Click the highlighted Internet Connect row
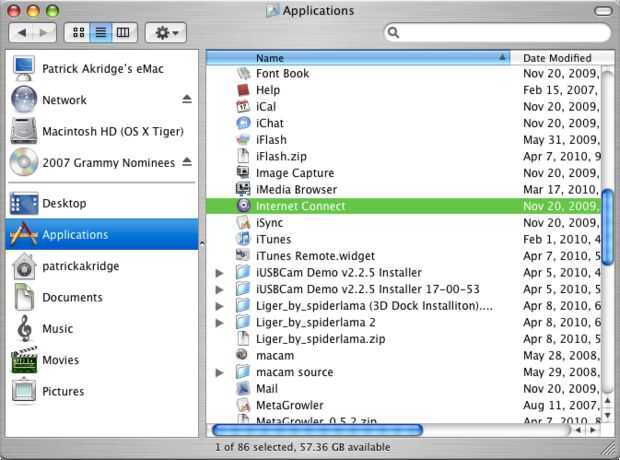The width and height of the screenshot is (620, 460). pos(403,206)
